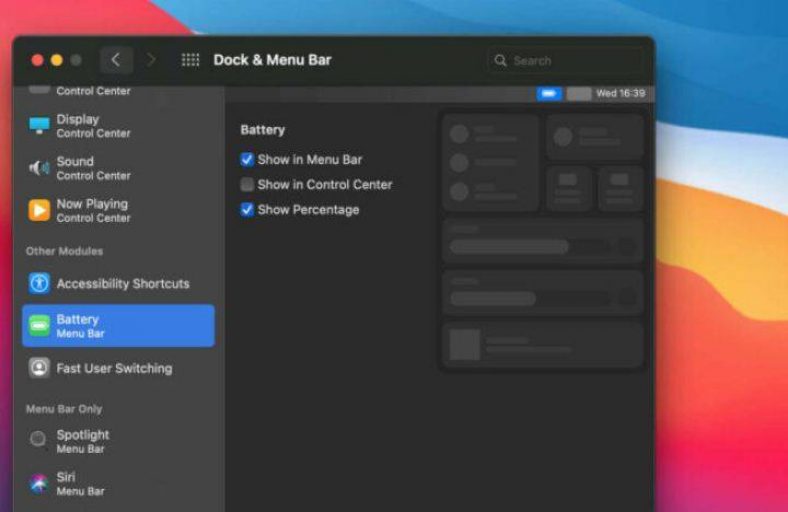Open Now Playing settings in sidebar
Viewport: 788px width, 512px height.
[119, 210]
